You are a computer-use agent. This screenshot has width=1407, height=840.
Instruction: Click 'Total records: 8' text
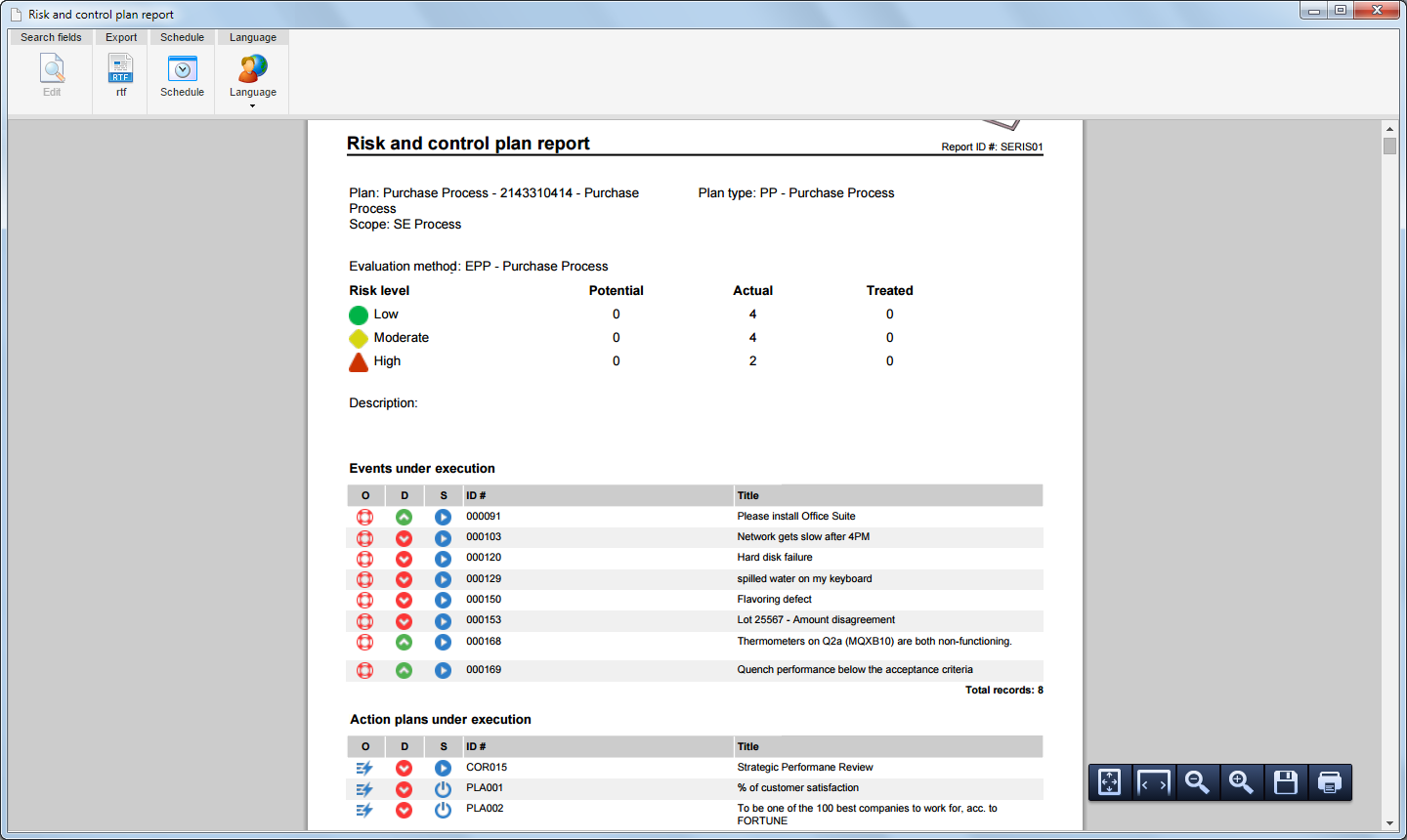[x=1004, y=691]
